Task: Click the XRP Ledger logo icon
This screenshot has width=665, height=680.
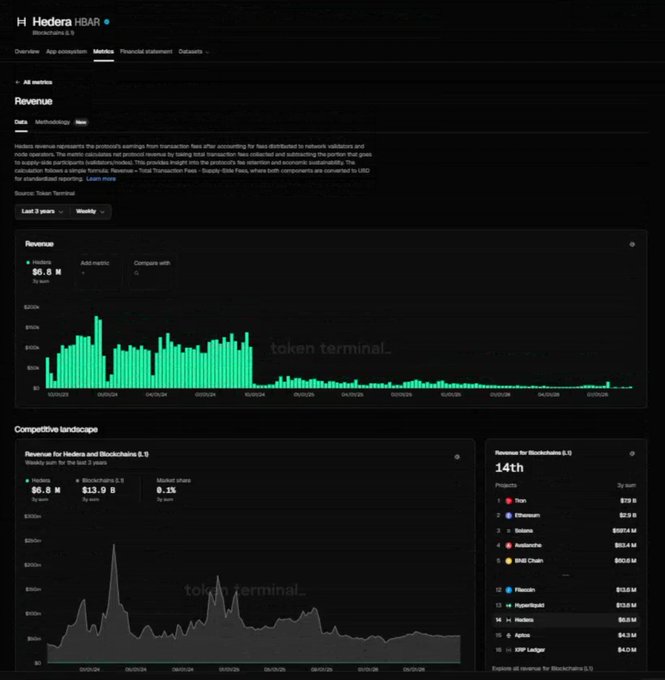Action: [x=509, y=650]
